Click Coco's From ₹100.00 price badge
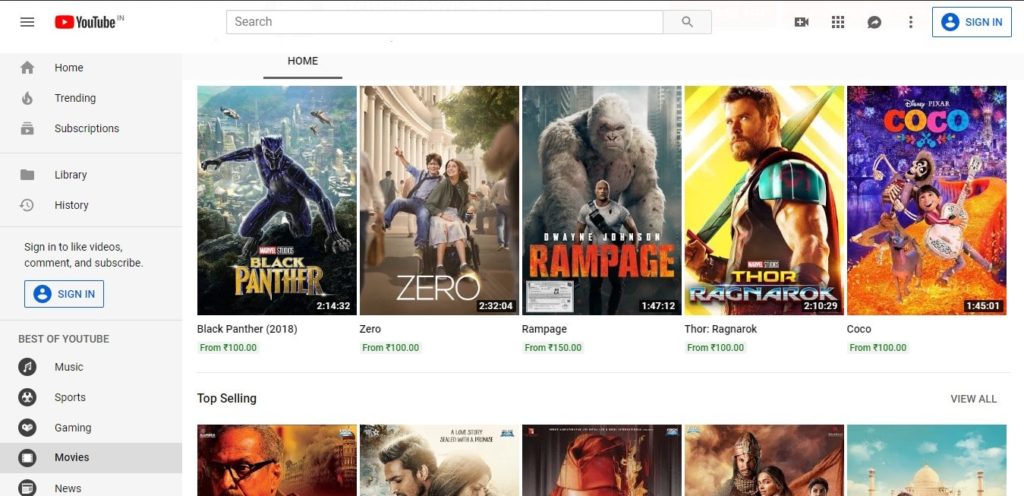This screenshot has width=1024, height=496. click(x=878, y=348)
